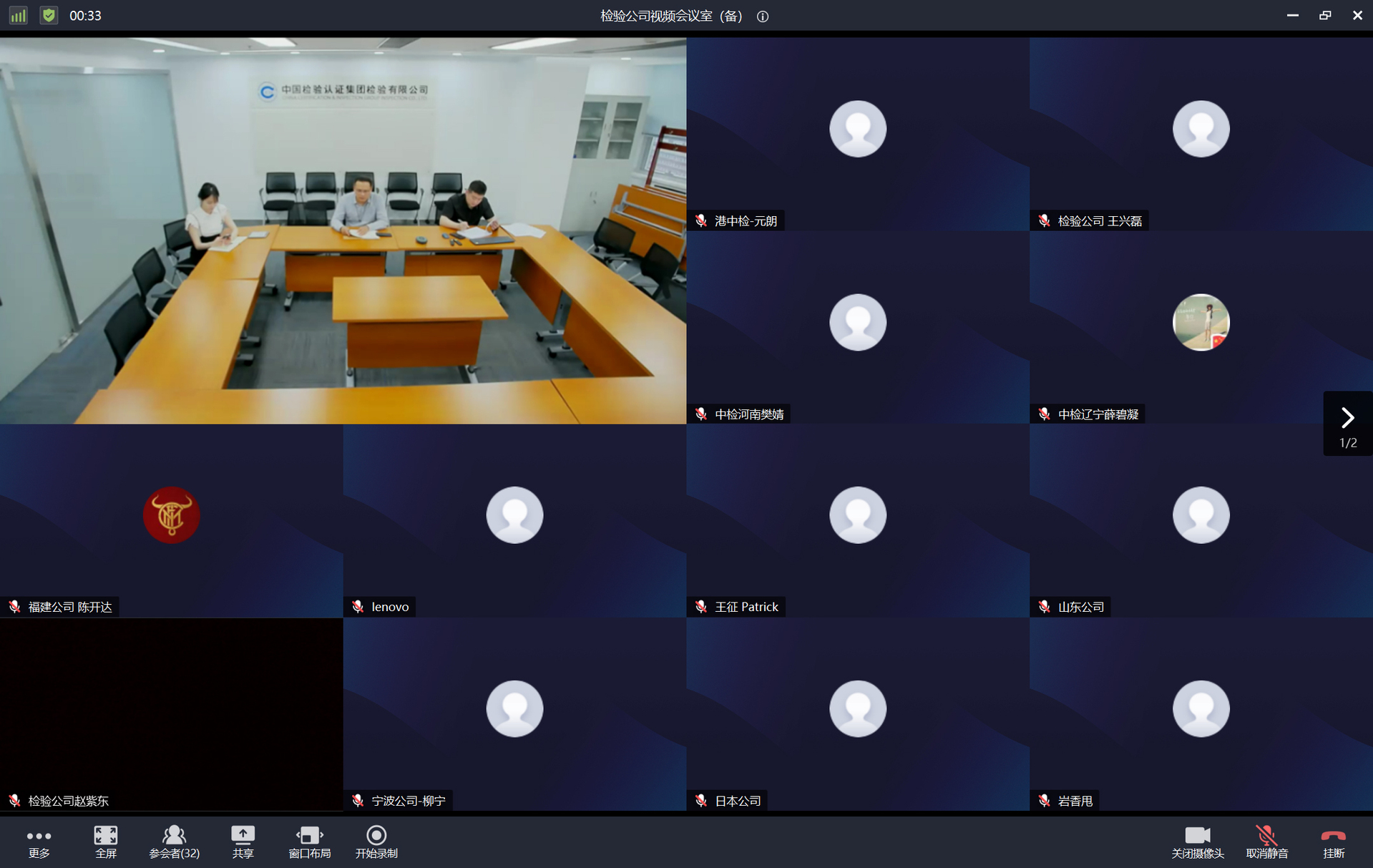Click the 港中检-元朗 name label
Viewport: 1373px width, 868px height.
tap(746, 221)
